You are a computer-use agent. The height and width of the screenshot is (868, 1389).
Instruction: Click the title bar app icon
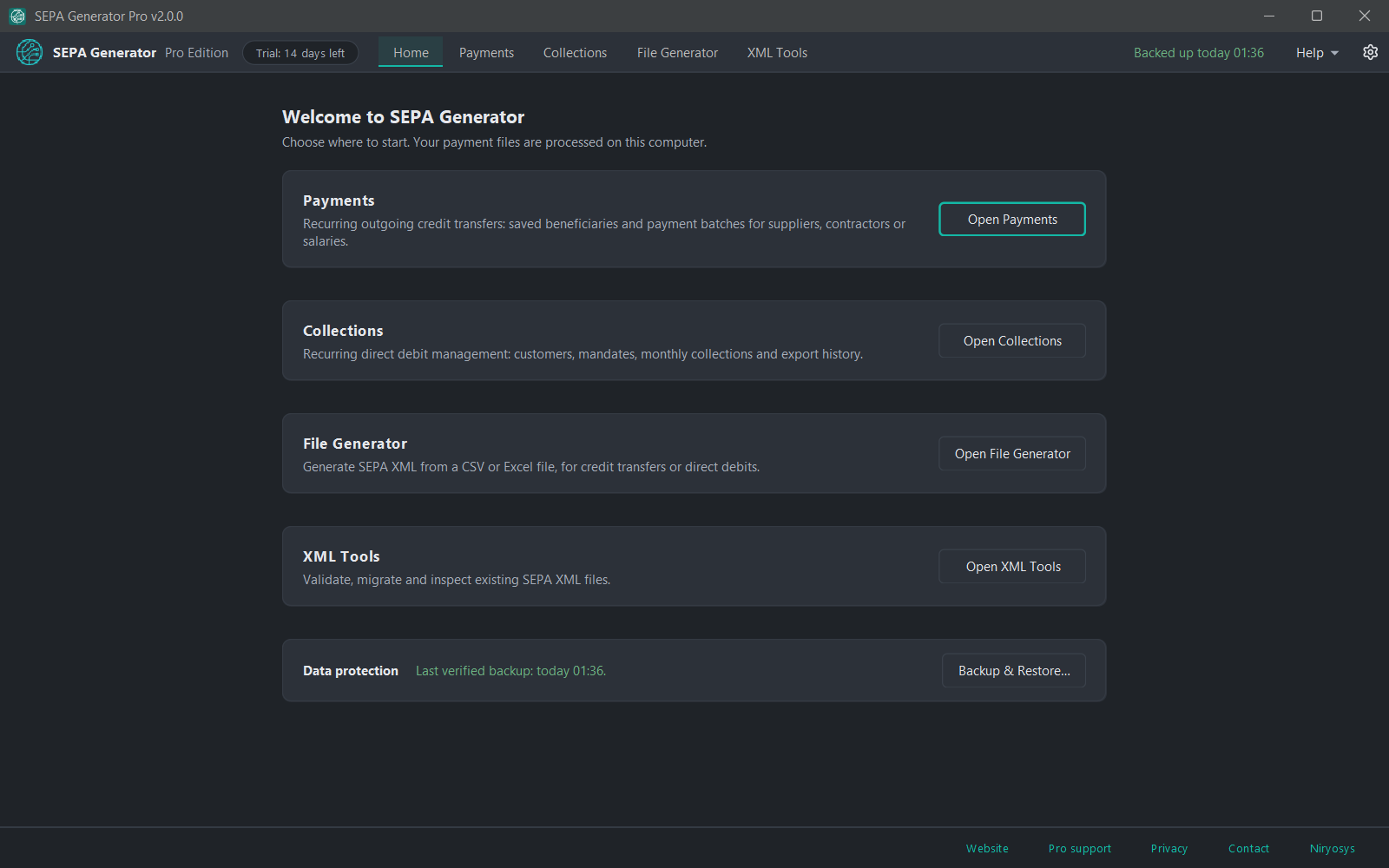click(17, 16)
